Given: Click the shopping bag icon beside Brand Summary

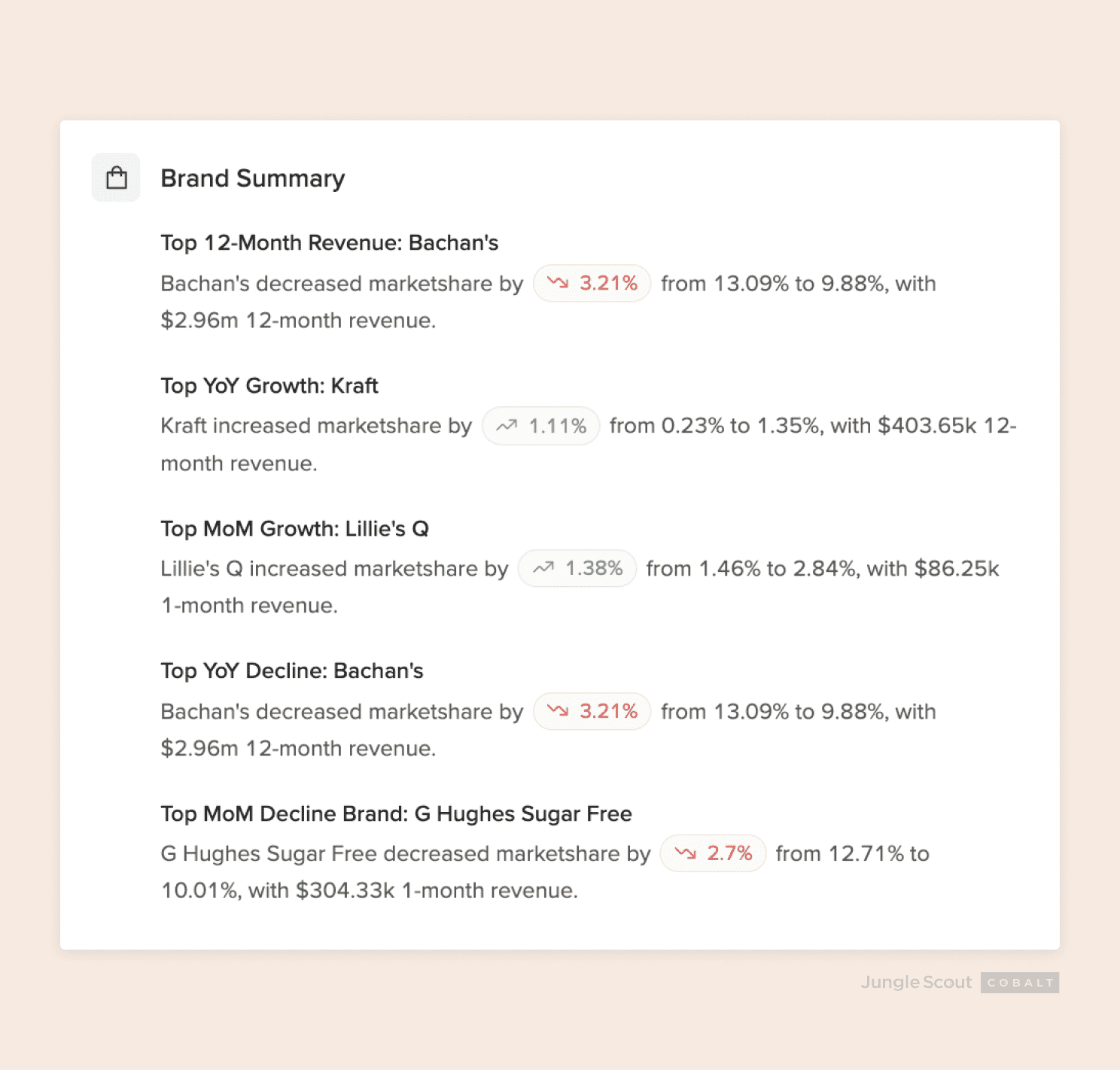Looking at the screenshot, I should pos(116,178).
